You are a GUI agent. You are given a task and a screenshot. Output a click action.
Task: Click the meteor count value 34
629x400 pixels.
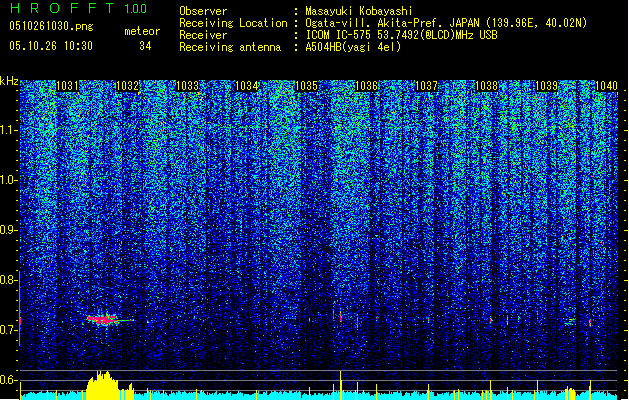pos(145,46)
